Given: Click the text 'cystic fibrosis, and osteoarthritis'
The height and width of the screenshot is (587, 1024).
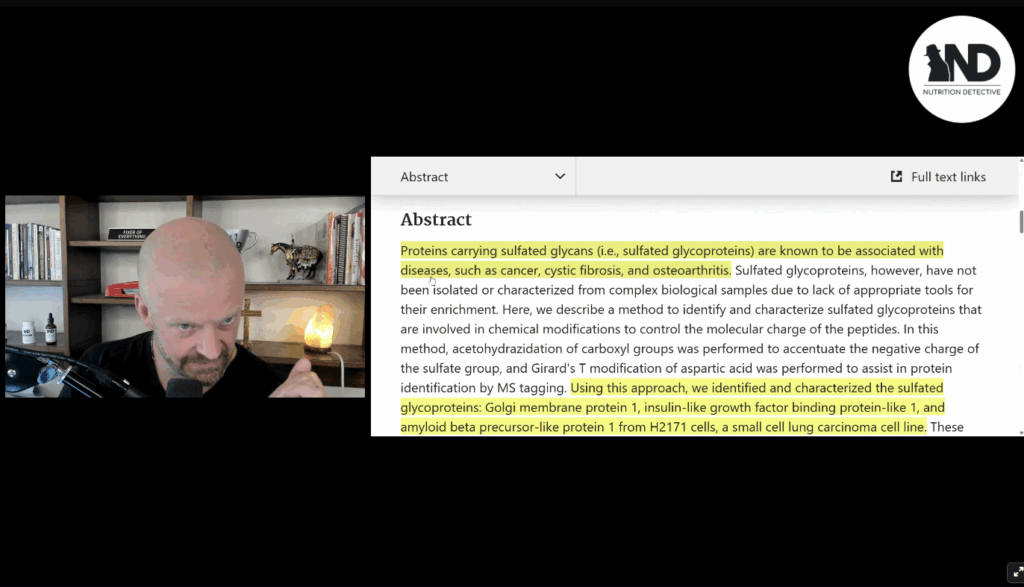Looking at the screenshot, I should click(x=637, y=270).
